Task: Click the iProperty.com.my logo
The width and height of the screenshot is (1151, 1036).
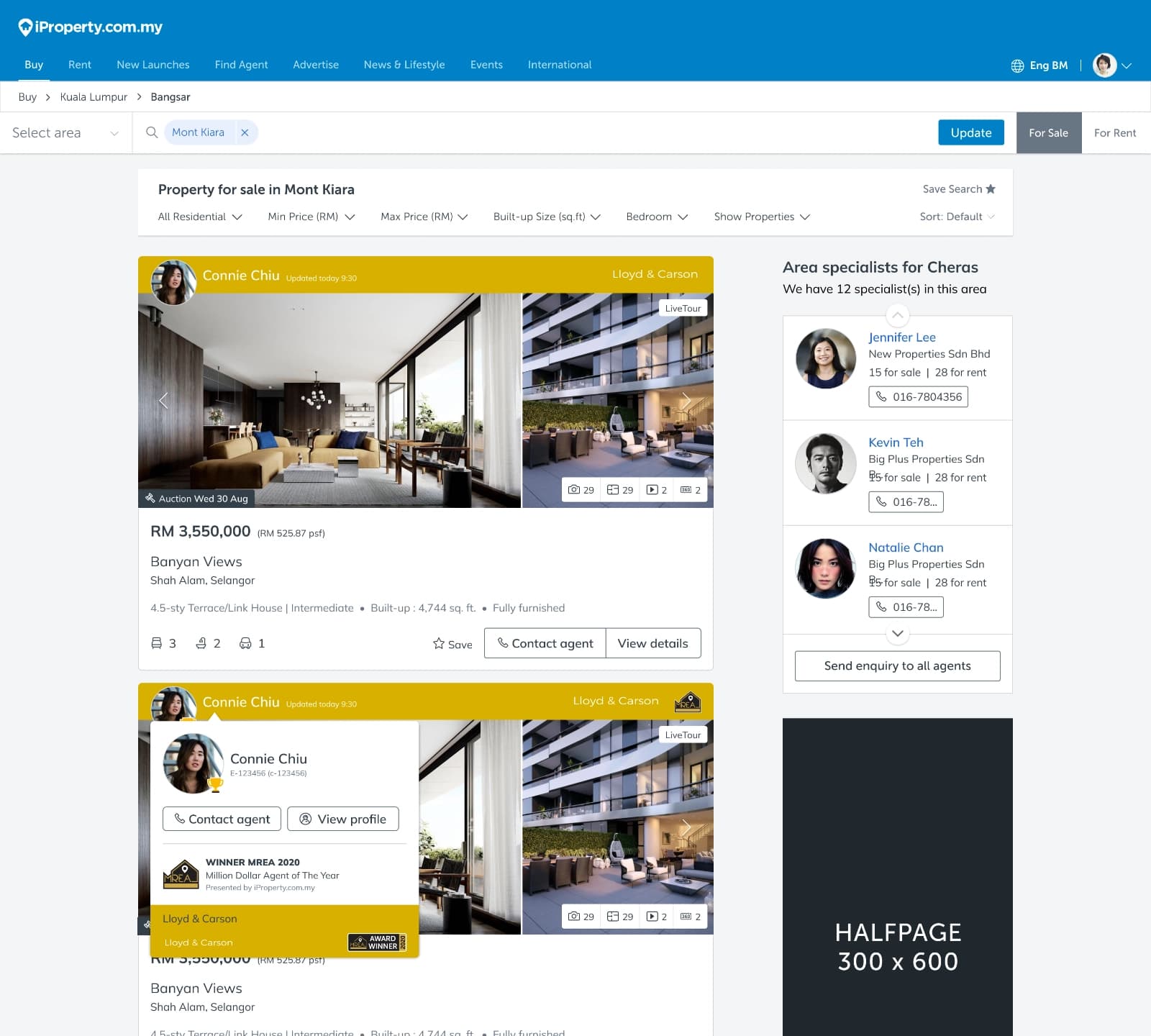Action: [91, 27]
